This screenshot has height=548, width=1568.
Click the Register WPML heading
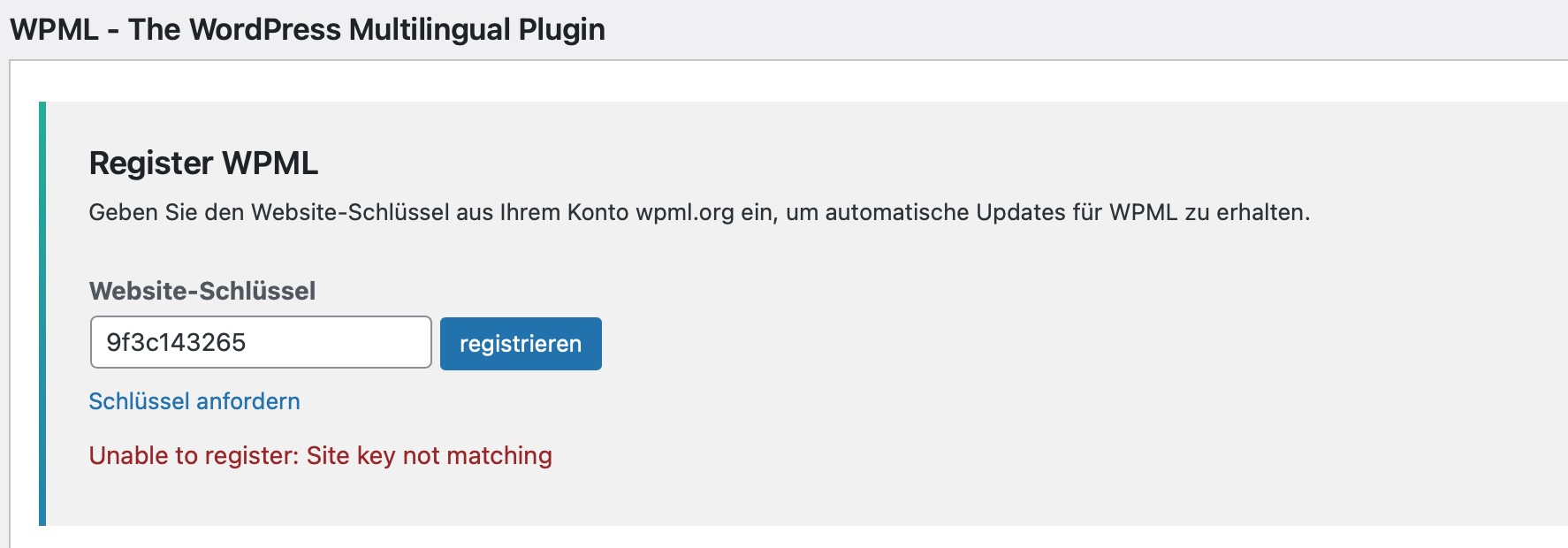[203, 164]
